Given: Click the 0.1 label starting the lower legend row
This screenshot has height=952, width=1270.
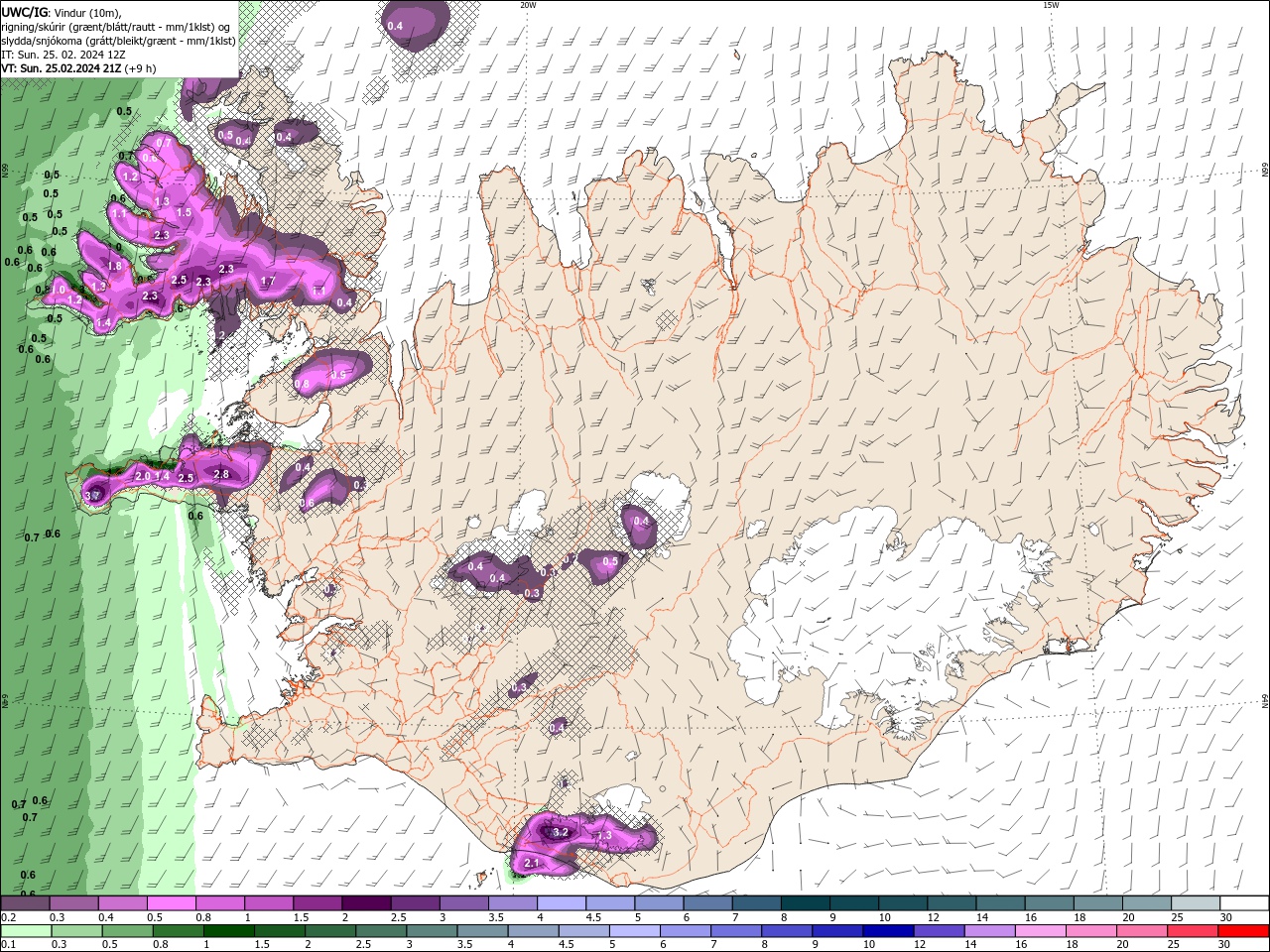Looking at the screenshot, I should point(9,945).
